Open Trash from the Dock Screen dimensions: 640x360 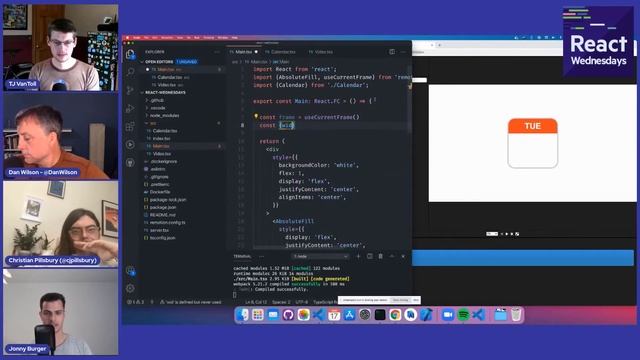coord(516,315)
